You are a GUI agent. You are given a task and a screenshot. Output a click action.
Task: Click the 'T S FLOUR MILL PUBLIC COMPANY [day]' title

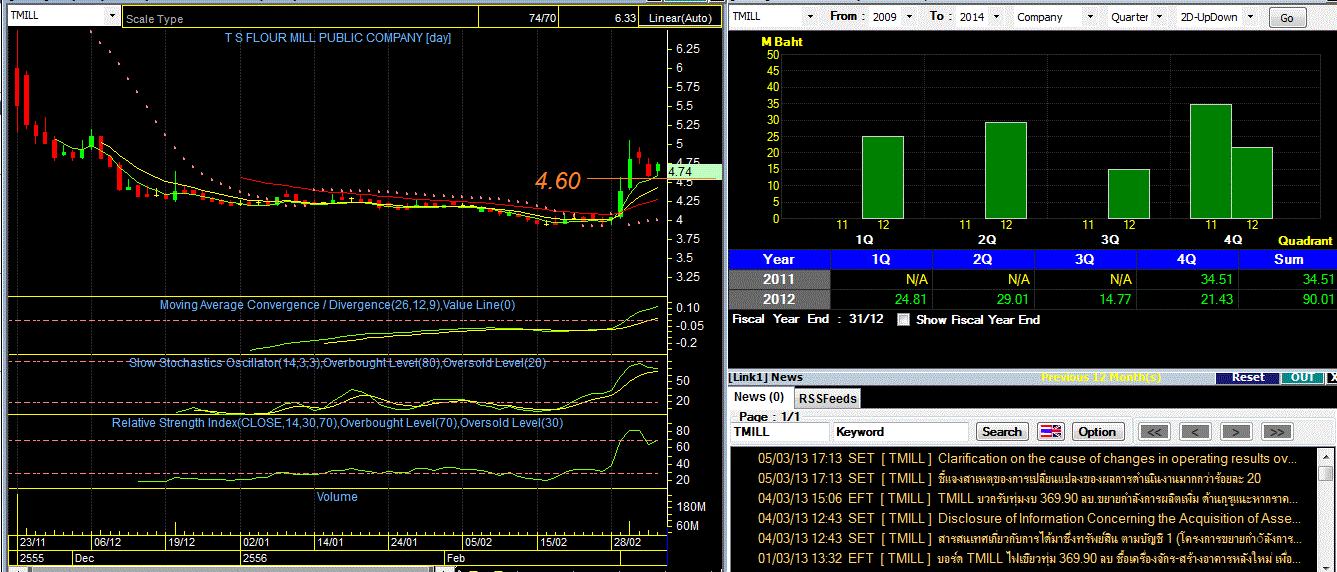pos(337,38)
